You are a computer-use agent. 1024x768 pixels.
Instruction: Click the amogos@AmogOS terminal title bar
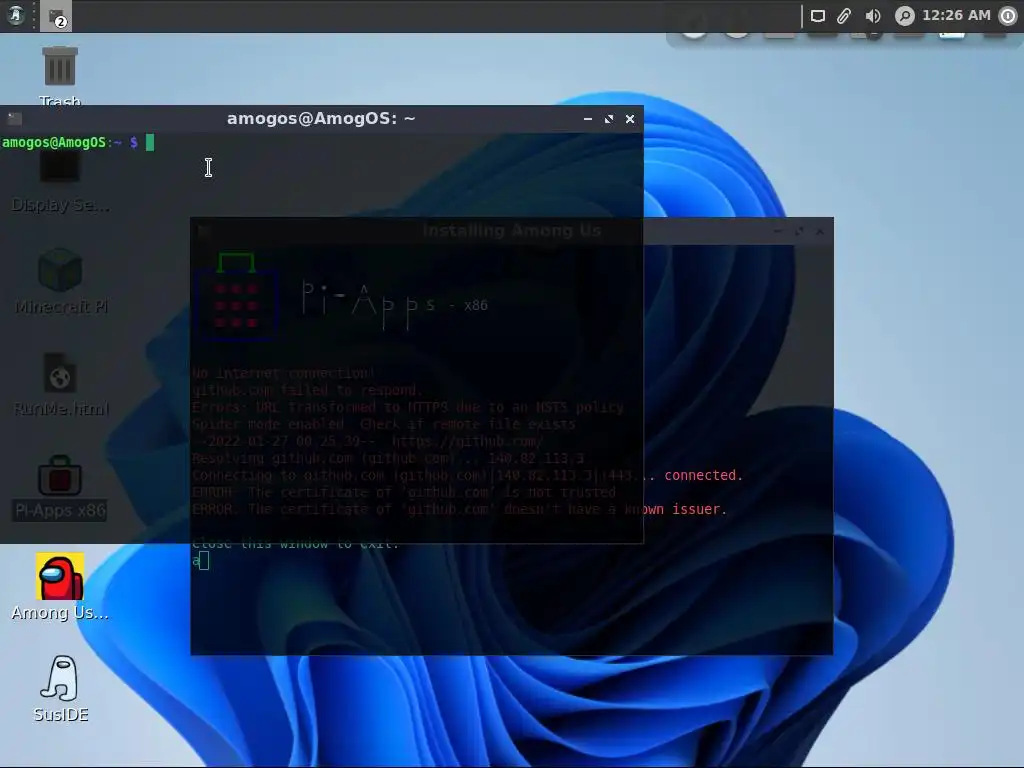(321, 119)
